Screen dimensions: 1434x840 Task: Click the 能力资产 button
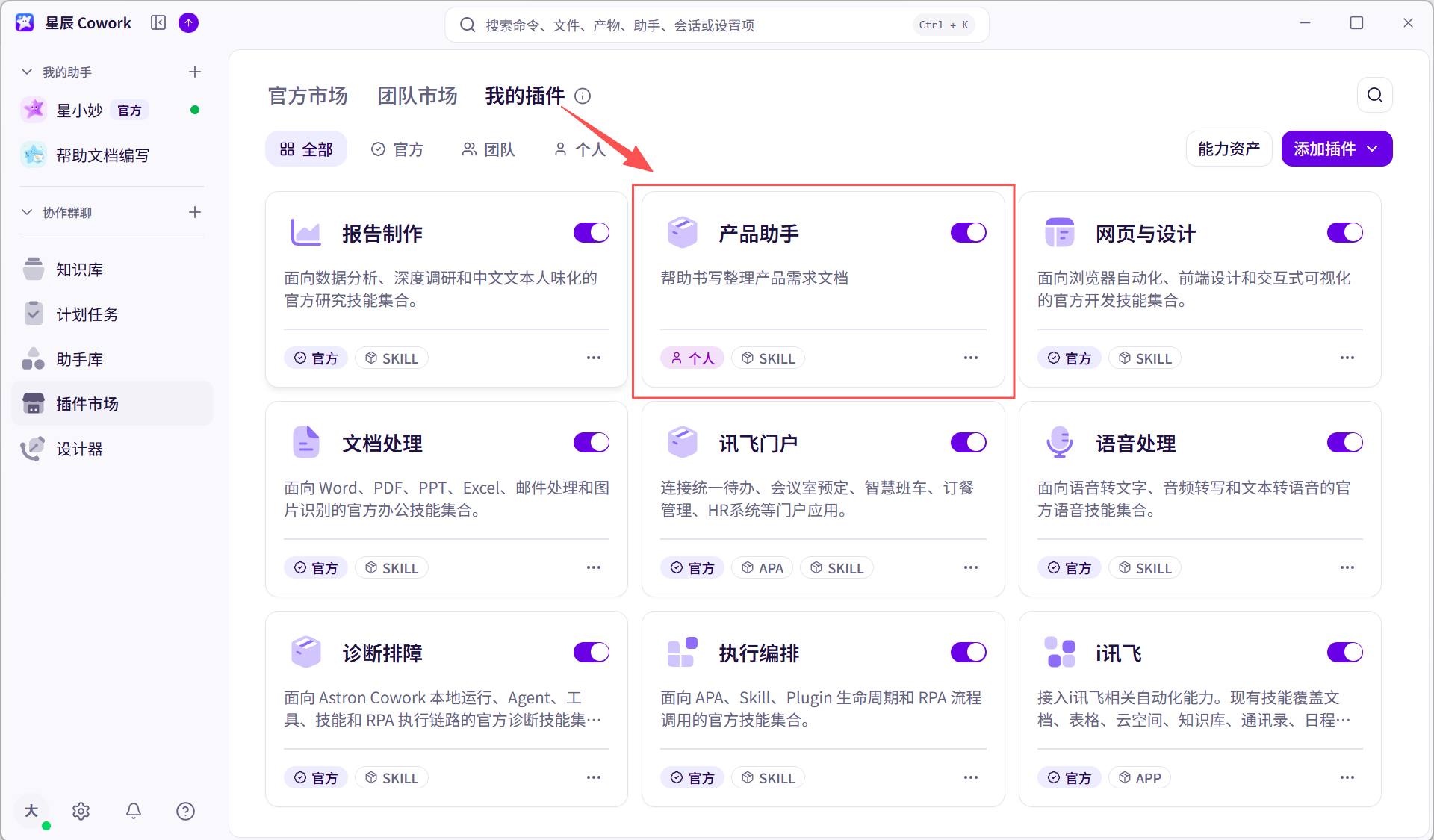coord(1229,149)
